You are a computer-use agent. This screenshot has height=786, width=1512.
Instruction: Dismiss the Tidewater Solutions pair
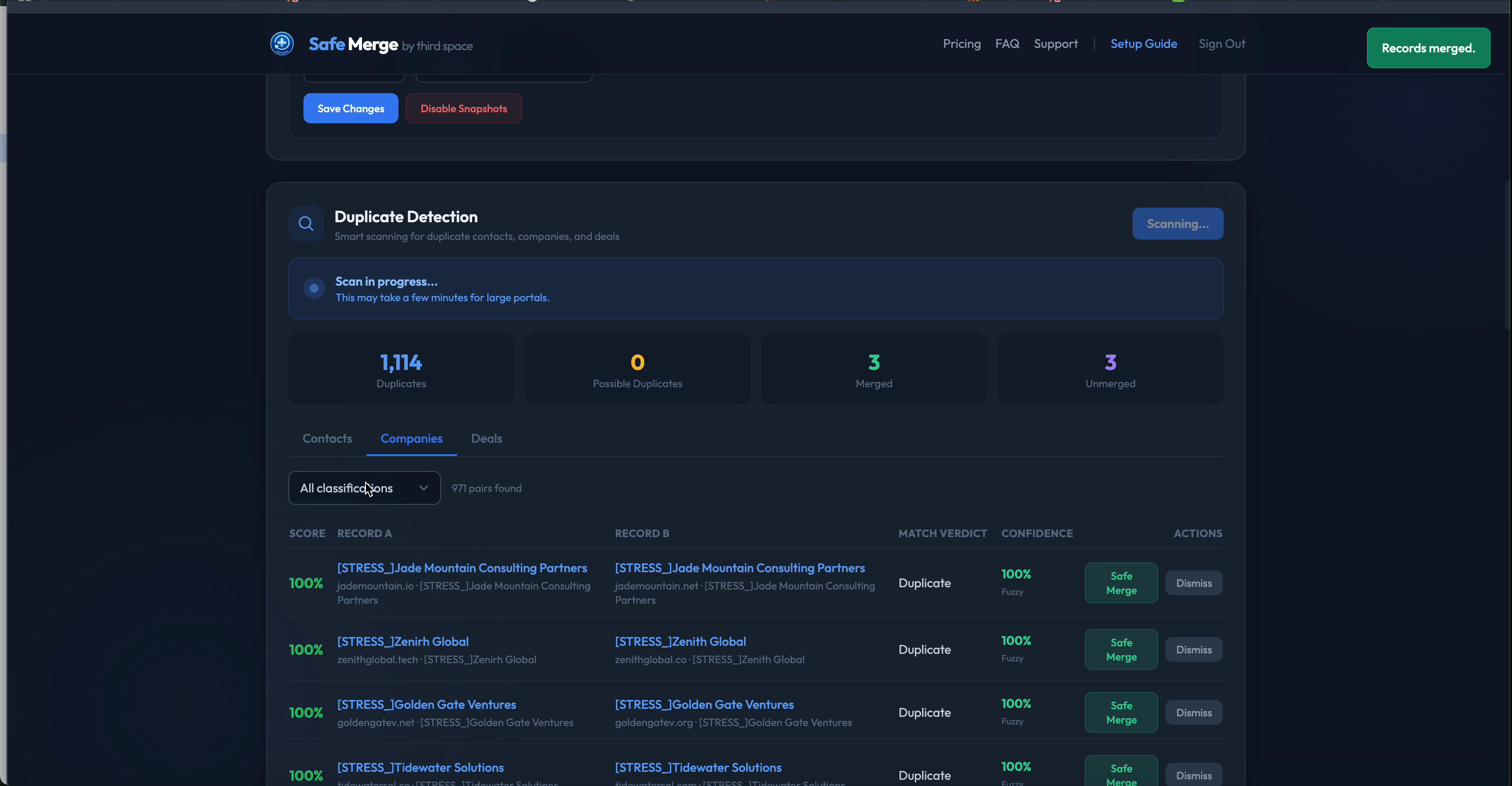click(1194, 775)
